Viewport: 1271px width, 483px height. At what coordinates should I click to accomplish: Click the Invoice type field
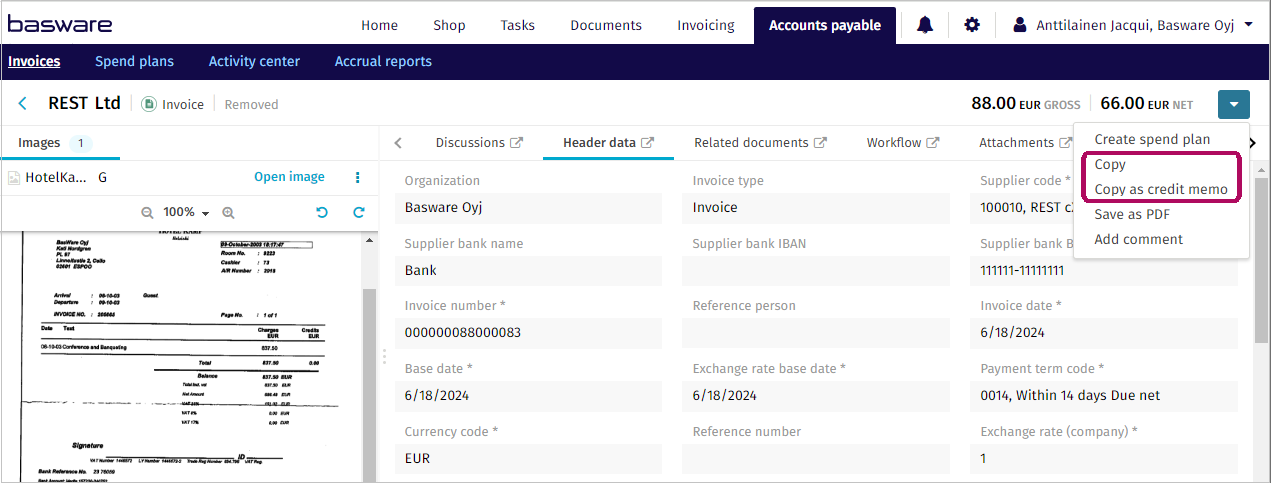pos(816,208)
